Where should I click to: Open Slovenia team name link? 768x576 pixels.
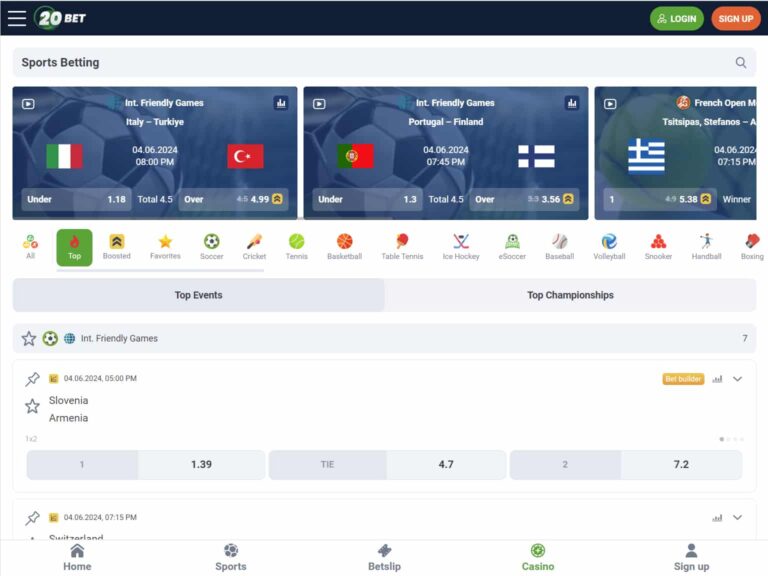coord(69,401)
